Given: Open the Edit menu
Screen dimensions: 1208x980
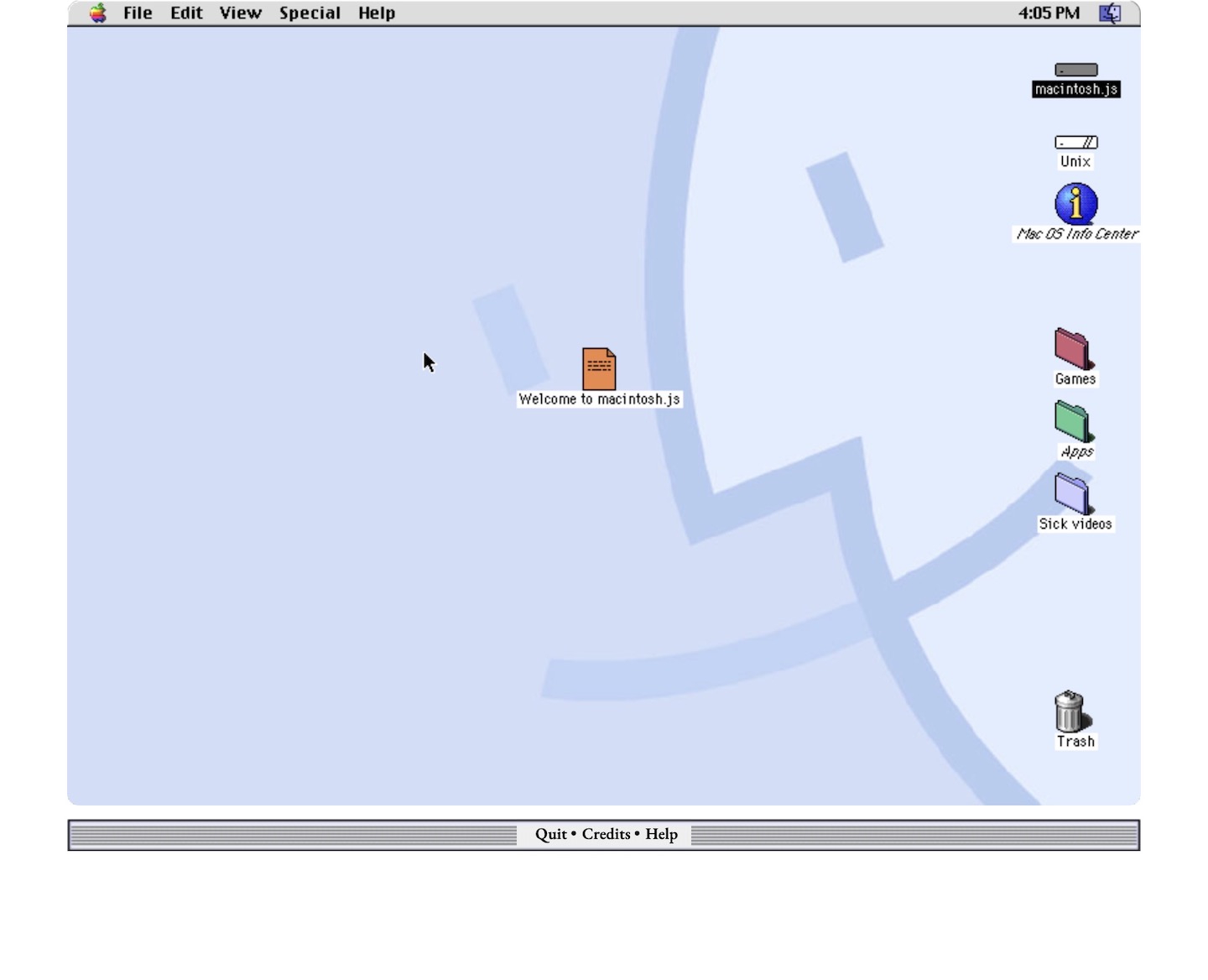Looking at the screenshot, I should [x=186, y=13].
